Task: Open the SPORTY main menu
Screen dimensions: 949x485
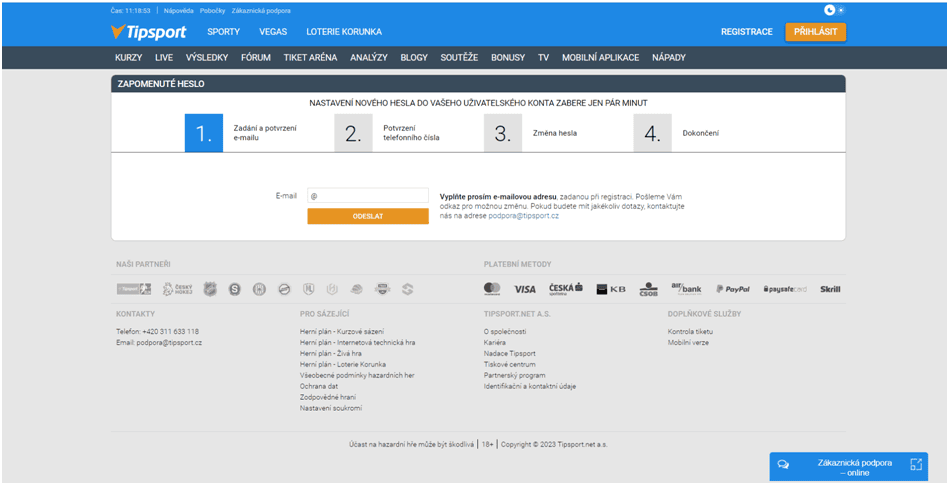Action: click(223, 32)
